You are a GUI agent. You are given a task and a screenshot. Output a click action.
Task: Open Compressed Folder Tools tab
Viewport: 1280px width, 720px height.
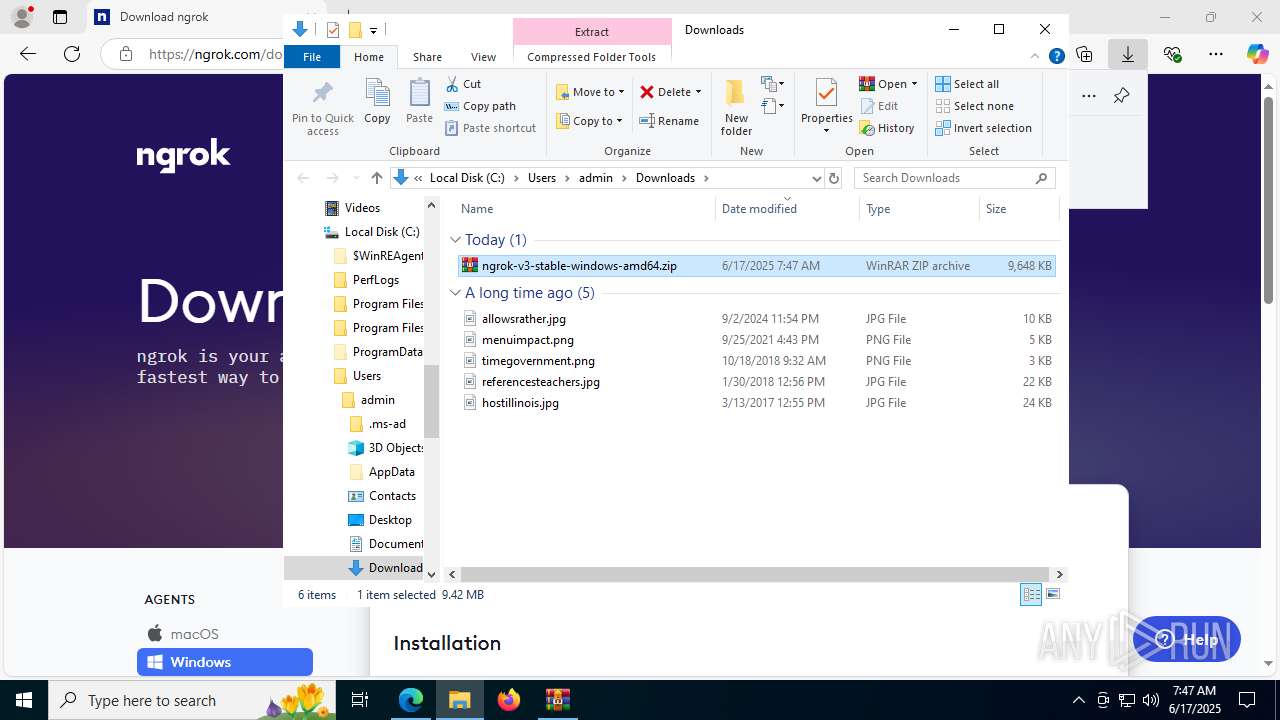pyautogui.click(x=591, y=57)
